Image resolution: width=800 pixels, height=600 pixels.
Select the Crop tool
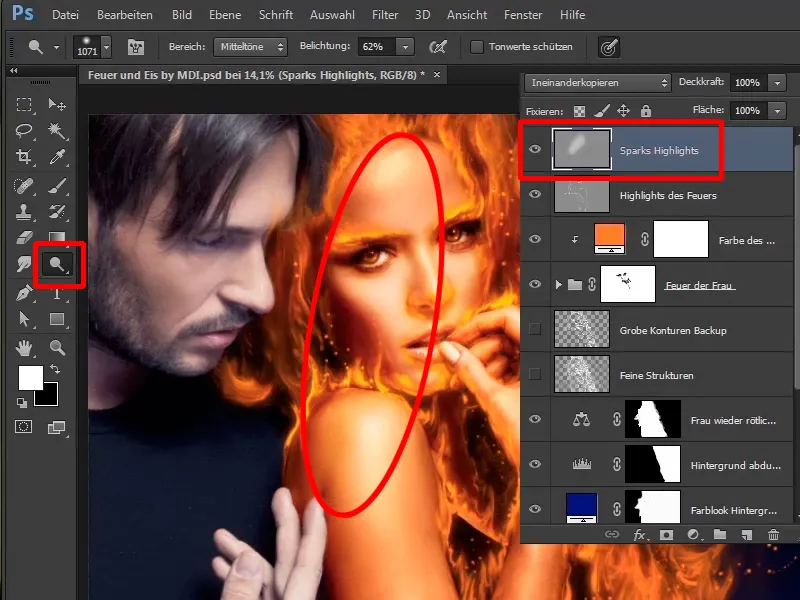point(23,157)
